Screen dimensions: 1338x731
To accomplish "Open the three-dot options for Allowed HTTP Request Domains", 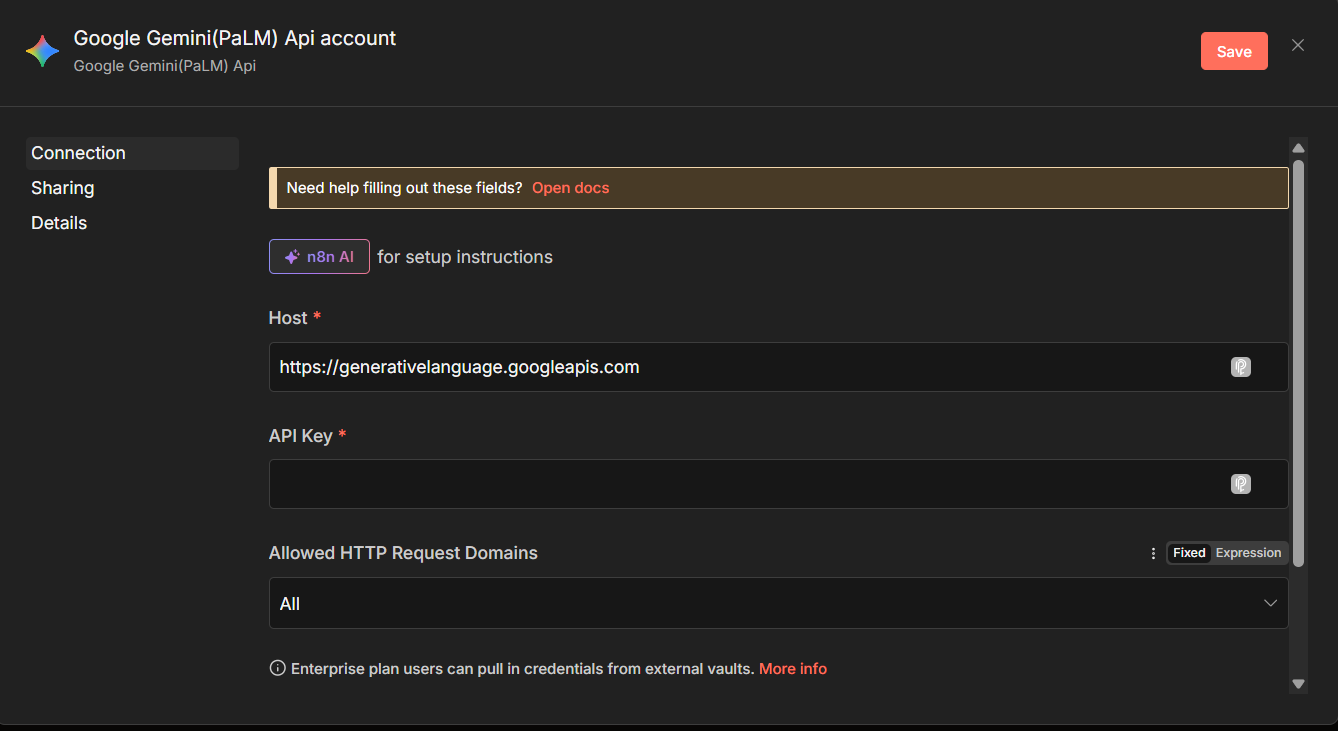I will click(x=1153, y=553).
